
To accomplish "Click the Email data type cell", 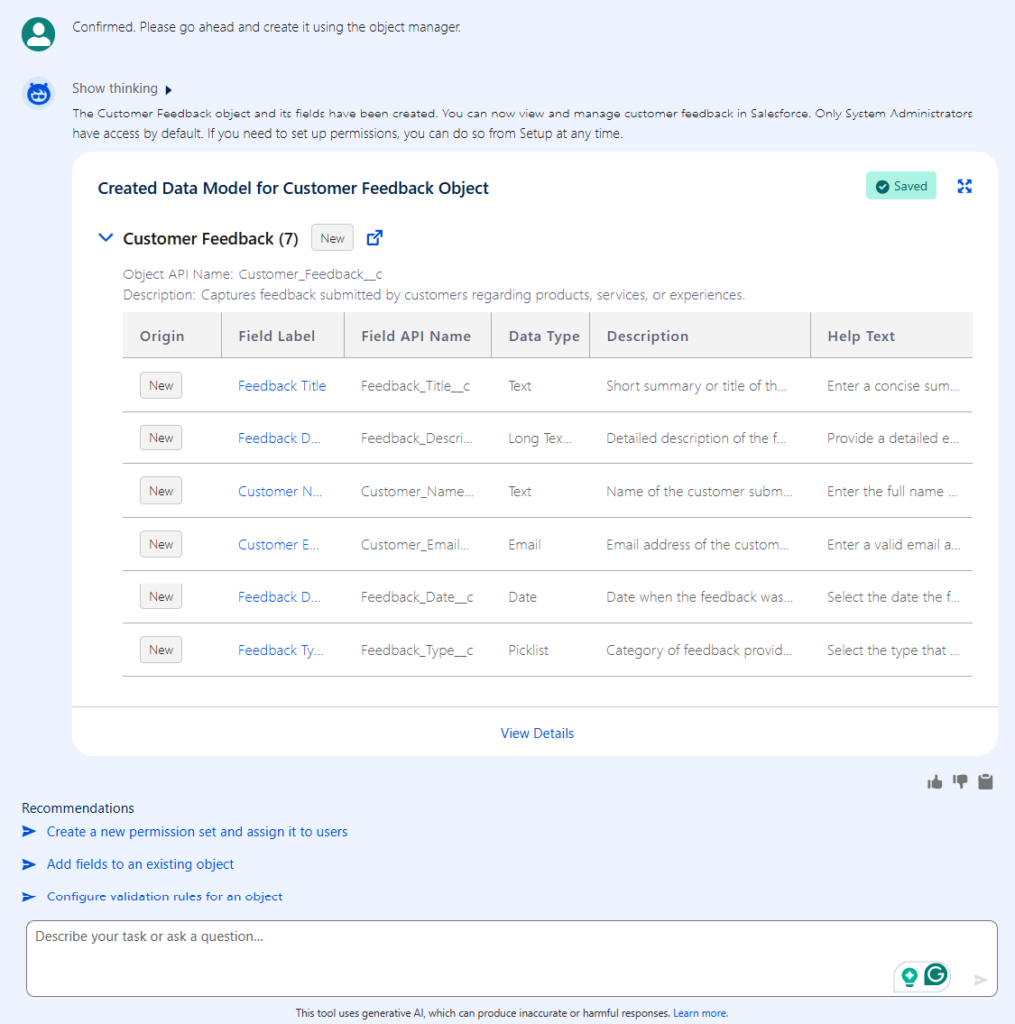I will point(524,545).
